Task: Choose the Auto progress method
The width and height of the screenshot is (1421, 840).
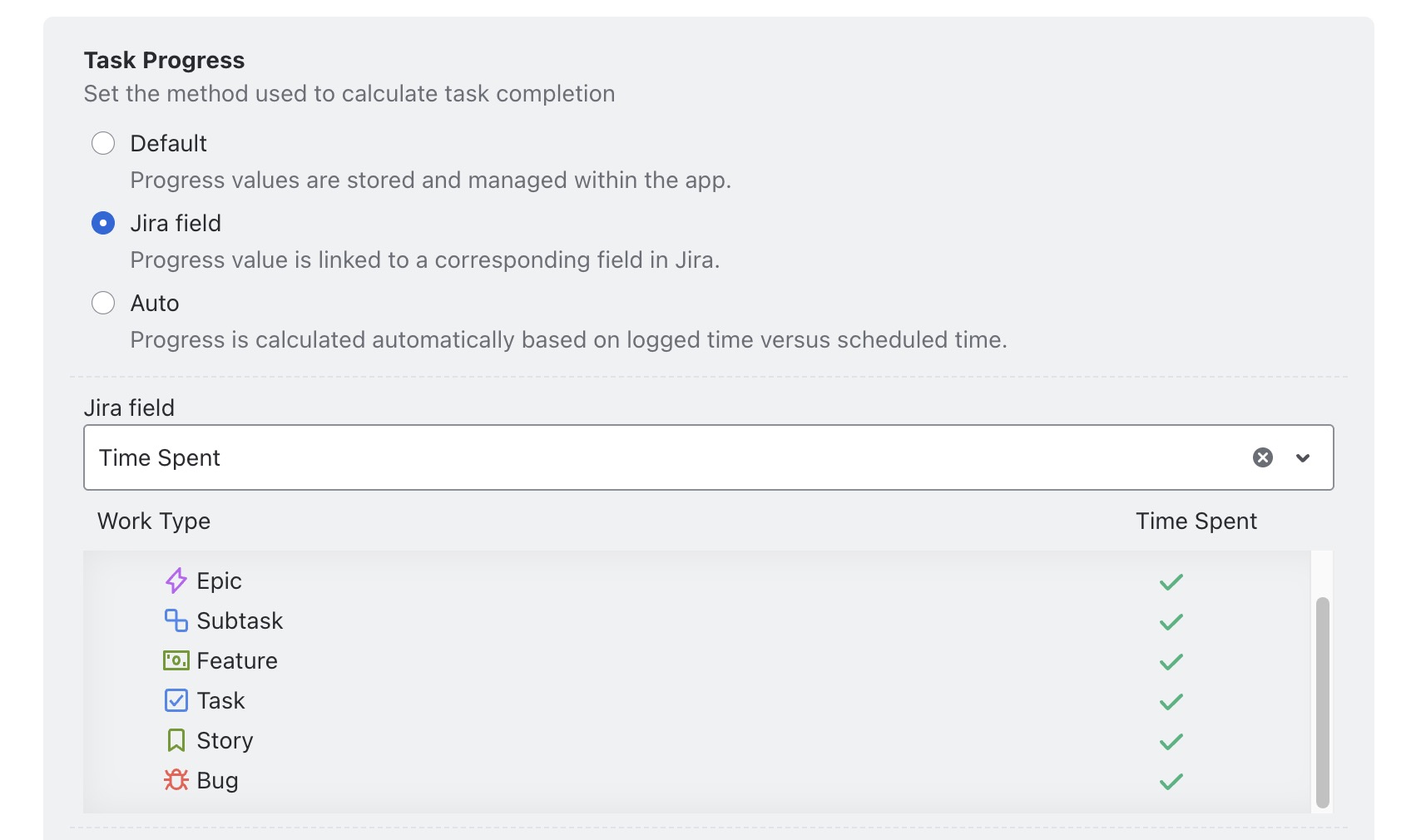Action: 103,303
